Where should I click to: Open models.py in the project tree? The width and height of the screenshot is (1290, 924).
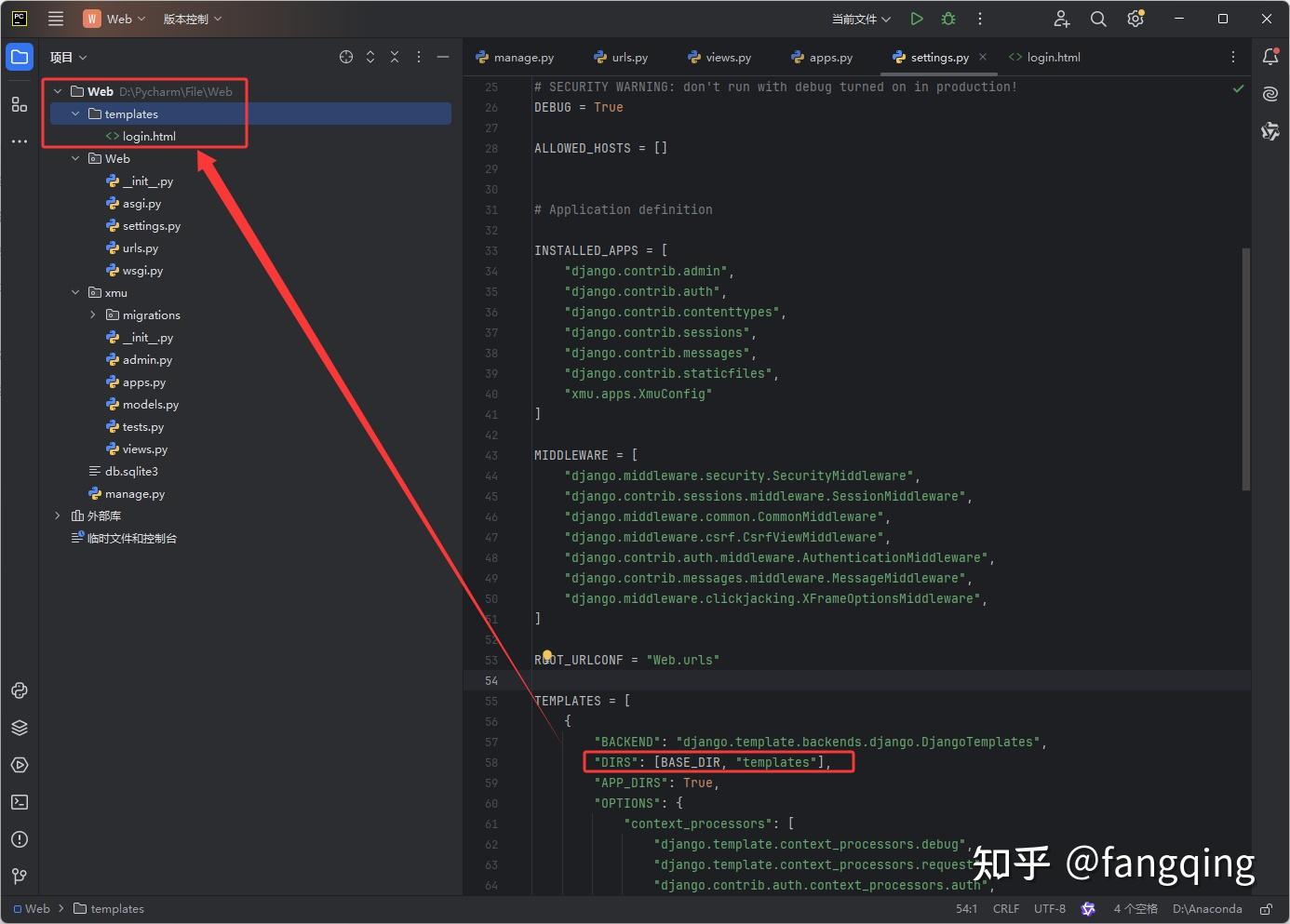(x=151, y=404)
